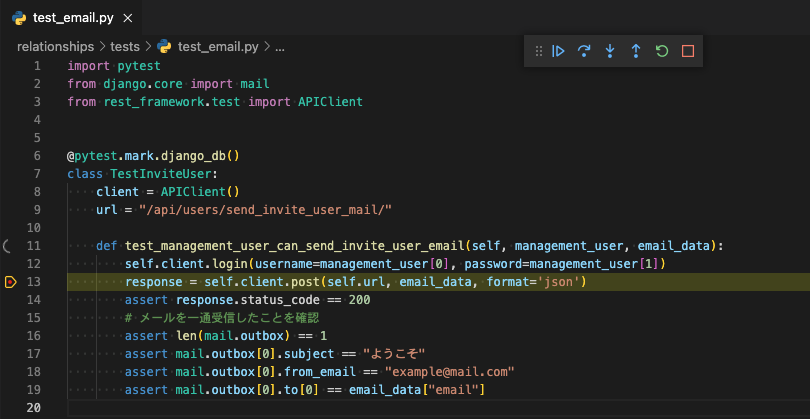The image size is (810, 419).
Task: Click line number 20 in the gutter
Action: [34, 408]
